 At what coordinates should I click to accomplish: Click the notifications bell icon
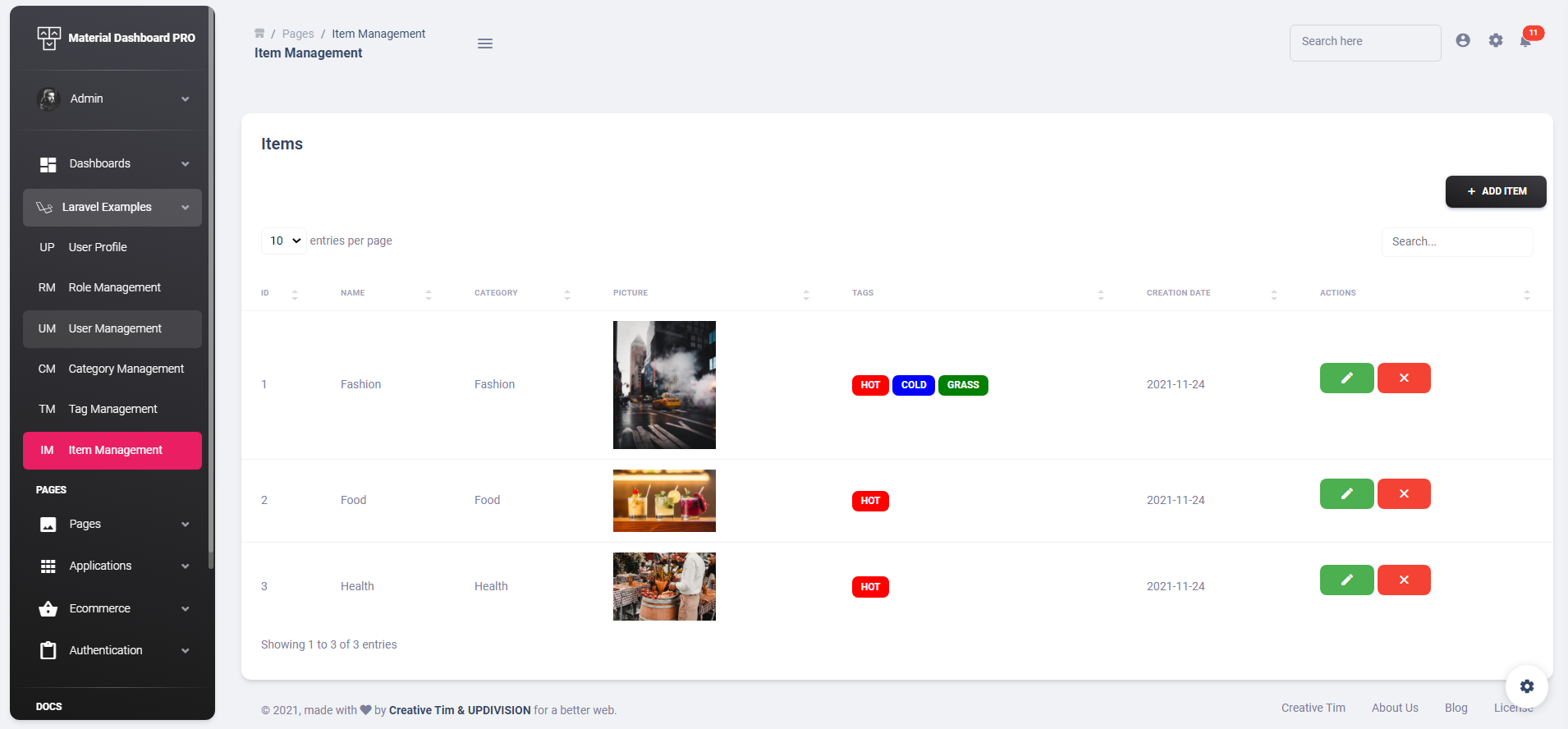(x=1524, y=41)
